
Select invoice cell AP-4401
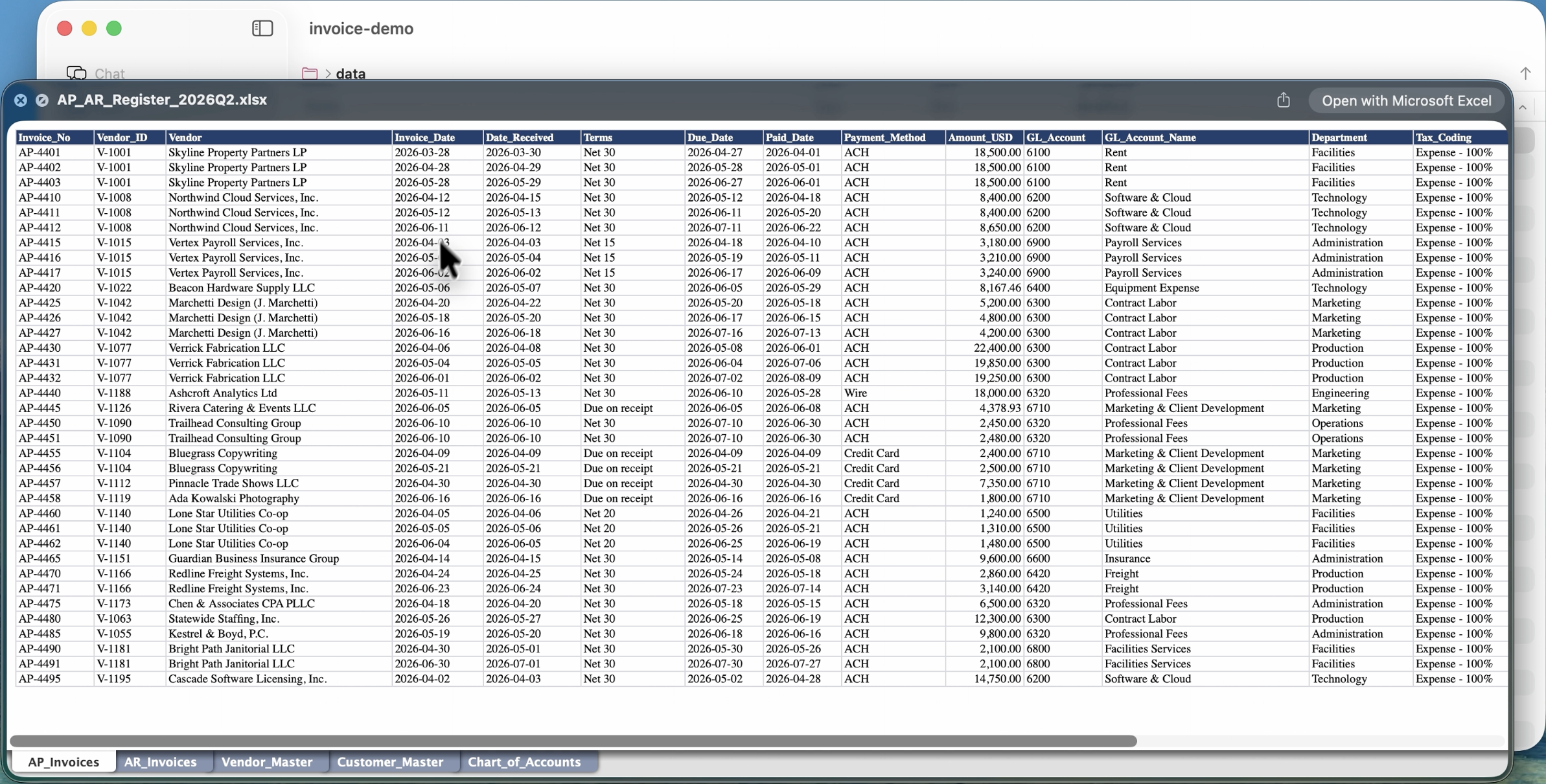(54, 152)
